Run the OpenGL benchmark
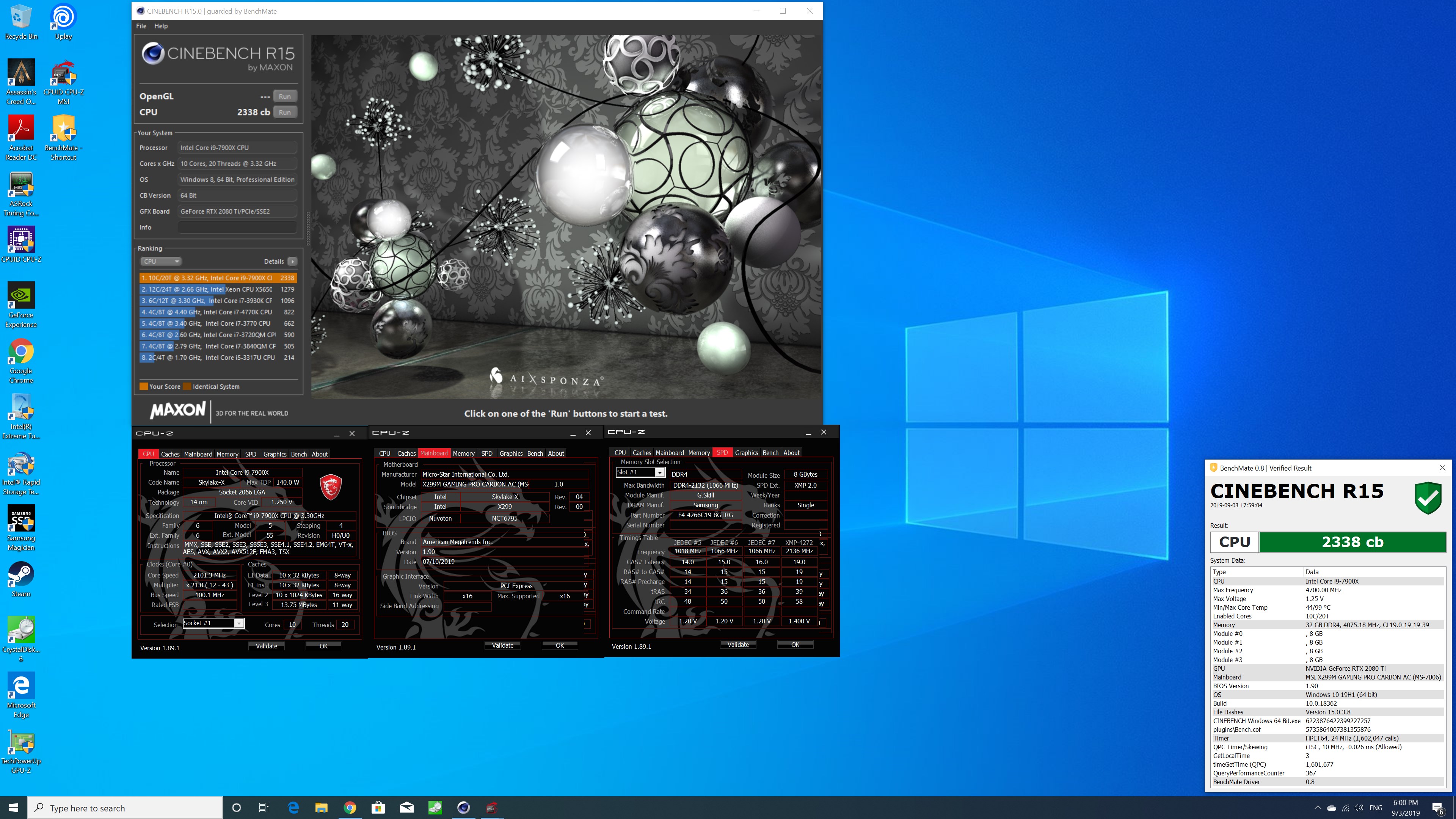1456x819 pixels. point(285,96)
